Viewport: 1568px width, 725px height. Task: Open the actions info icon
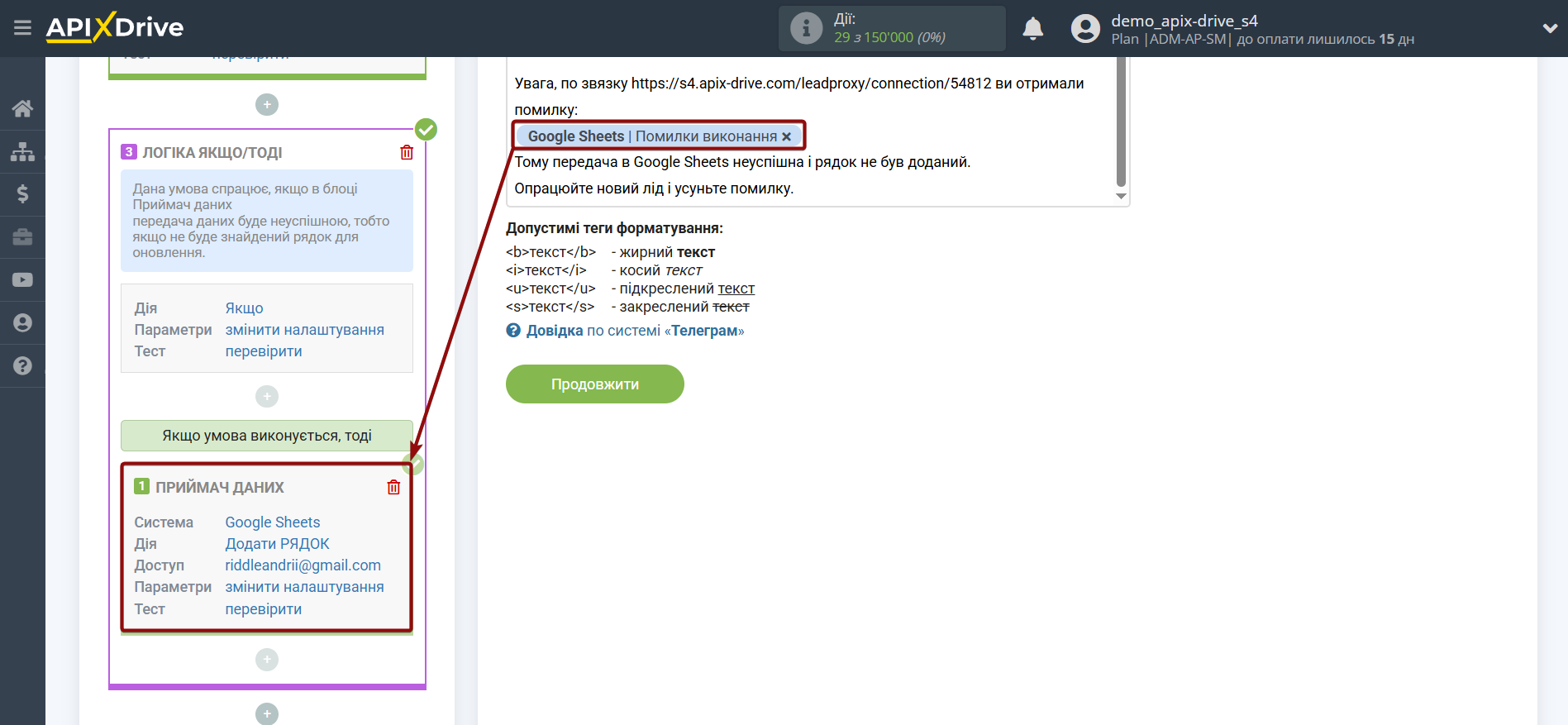806,28
